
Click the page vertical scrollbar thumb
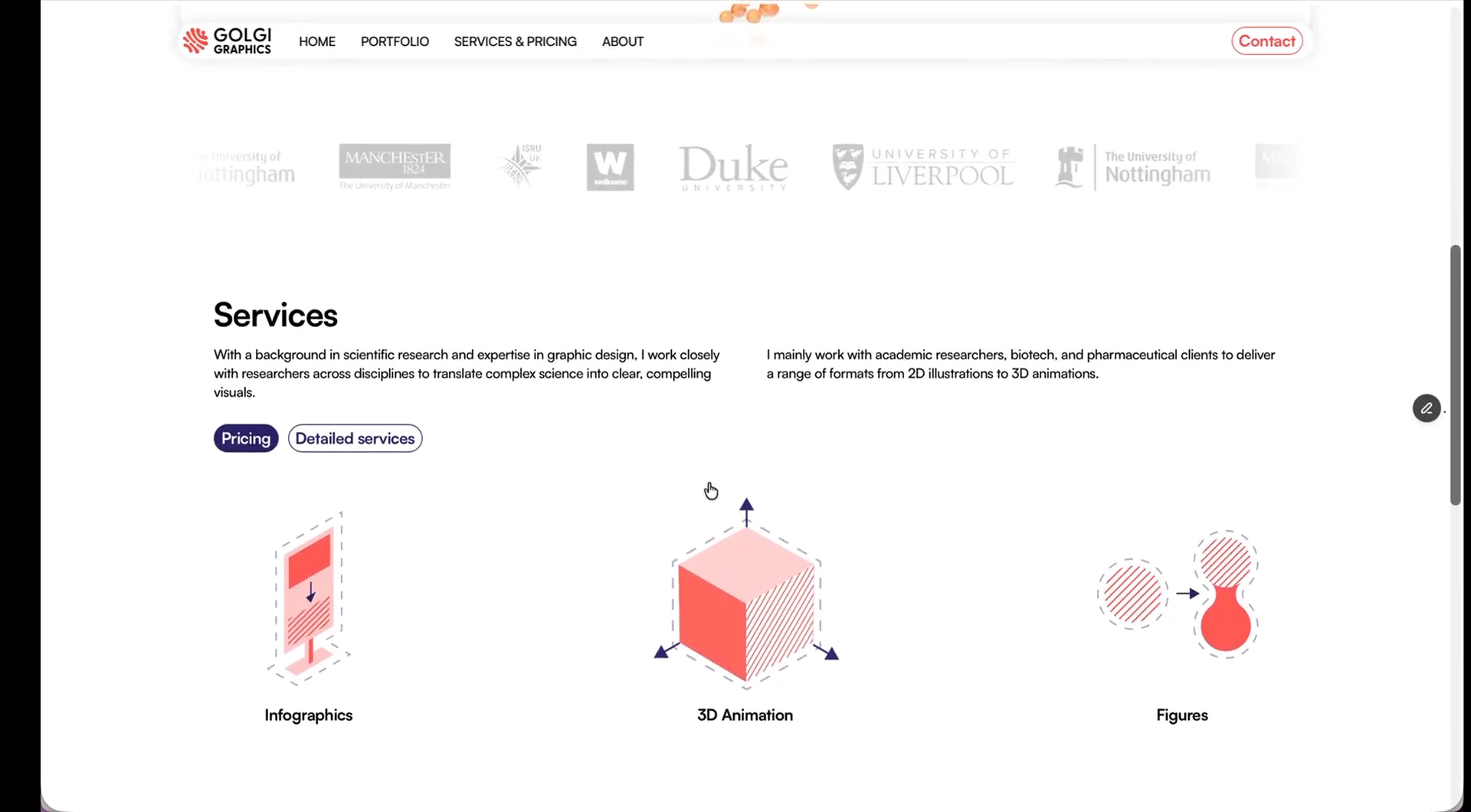pyautogui.click(x=1455, y=375)
